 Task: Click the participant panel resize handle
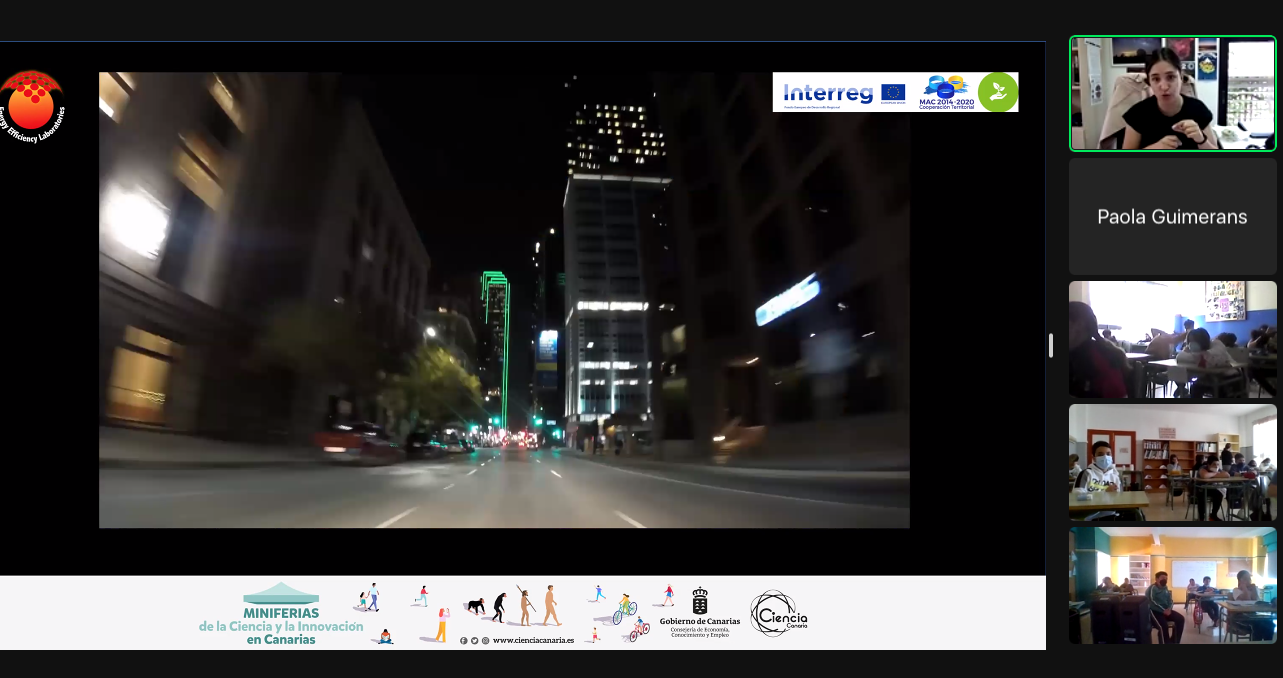[x=1051, y=345]
